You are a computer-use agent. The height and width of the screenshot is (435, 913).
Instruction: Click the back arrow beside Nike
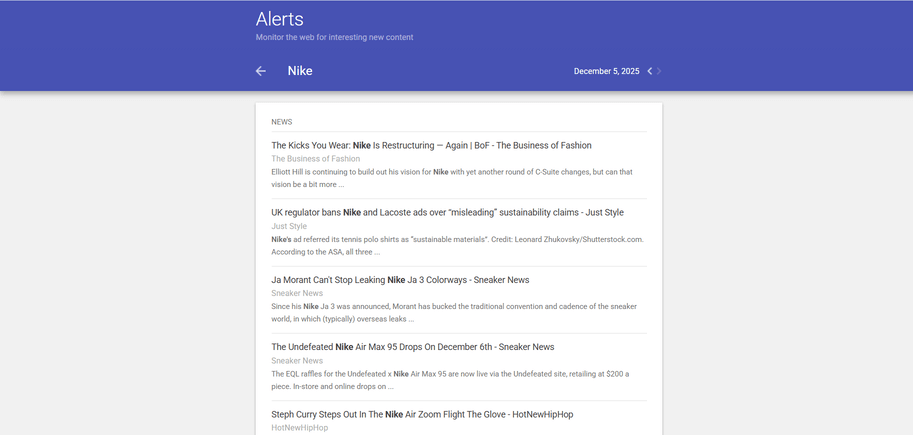(261, 71)
